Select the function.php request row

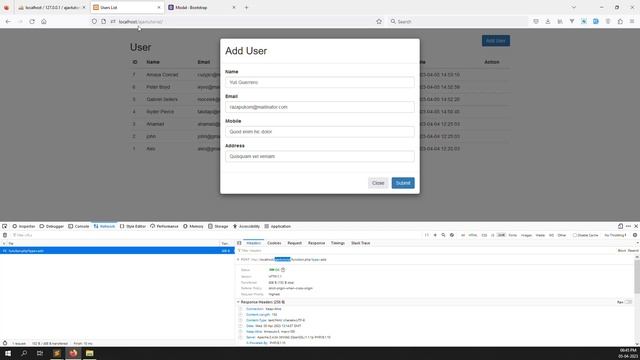tap(117, 251)
